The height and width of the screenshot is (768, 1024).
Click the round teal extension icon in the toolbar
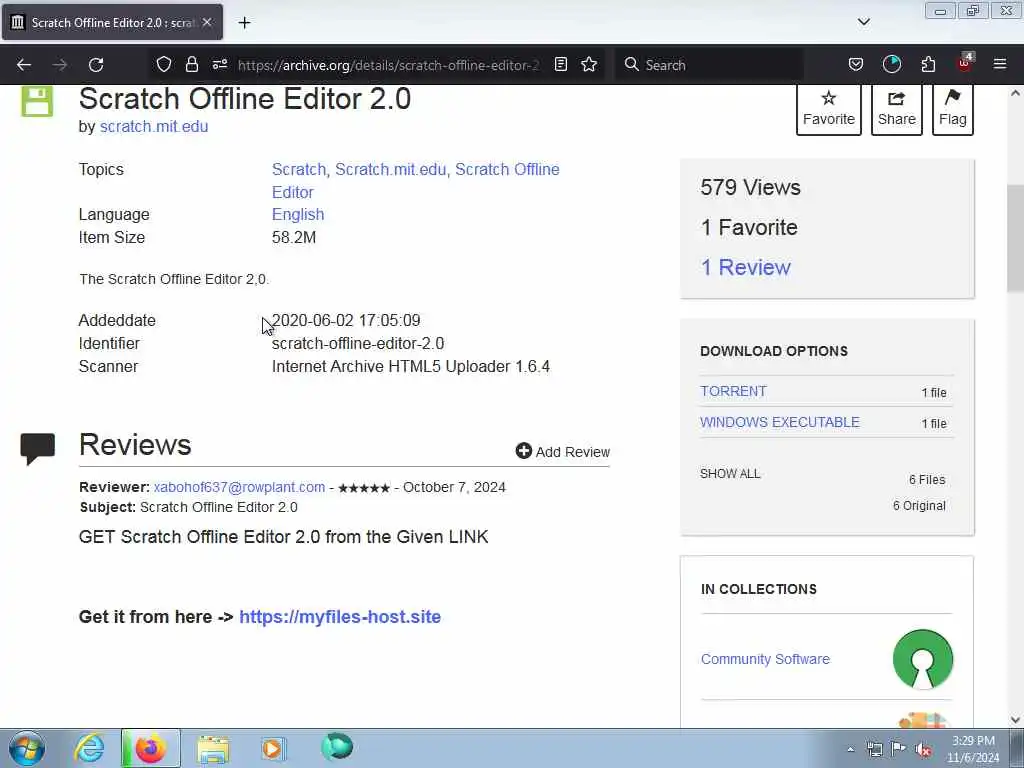891,64
